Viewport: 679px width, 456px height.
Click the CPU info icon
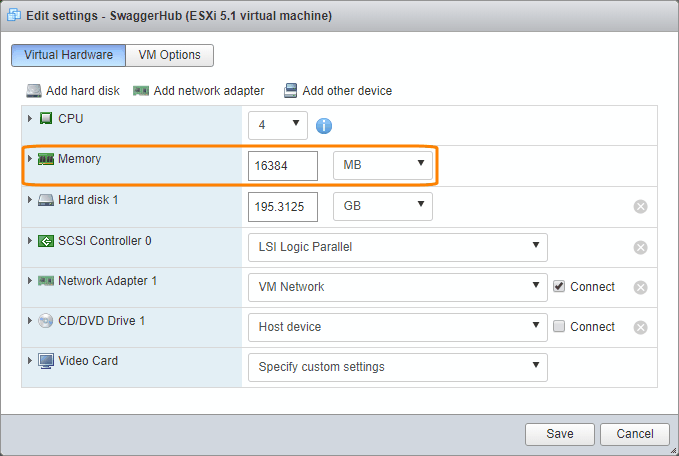(324, 126)
